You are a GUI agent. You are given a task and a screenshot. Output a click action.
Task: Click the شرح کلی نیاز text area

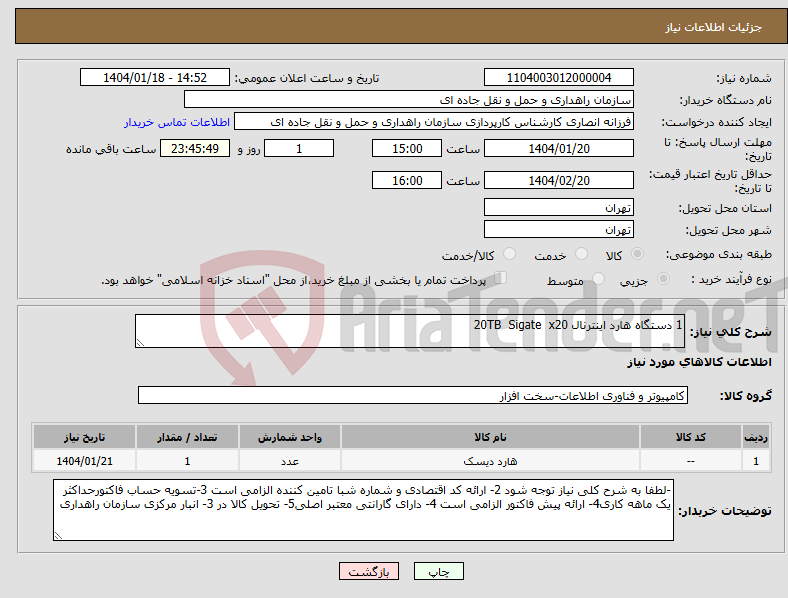[x=410, y=331]
